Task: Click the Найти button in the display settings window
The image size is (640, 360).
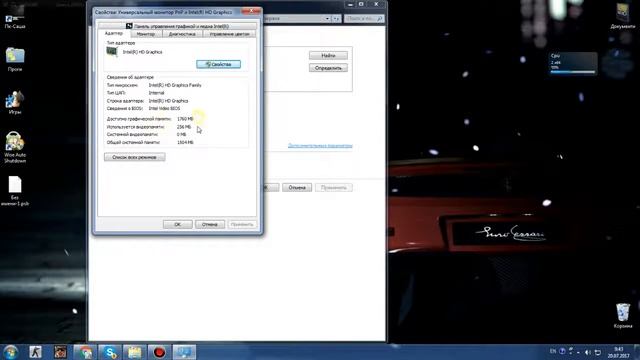Action: click(x=328, y=56)
